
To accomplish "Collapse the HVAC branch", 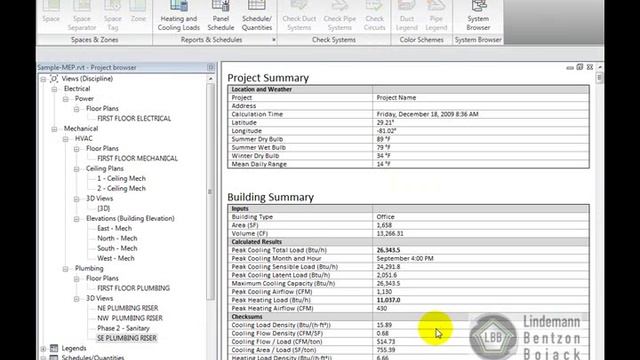I will (x=65, y=139).
